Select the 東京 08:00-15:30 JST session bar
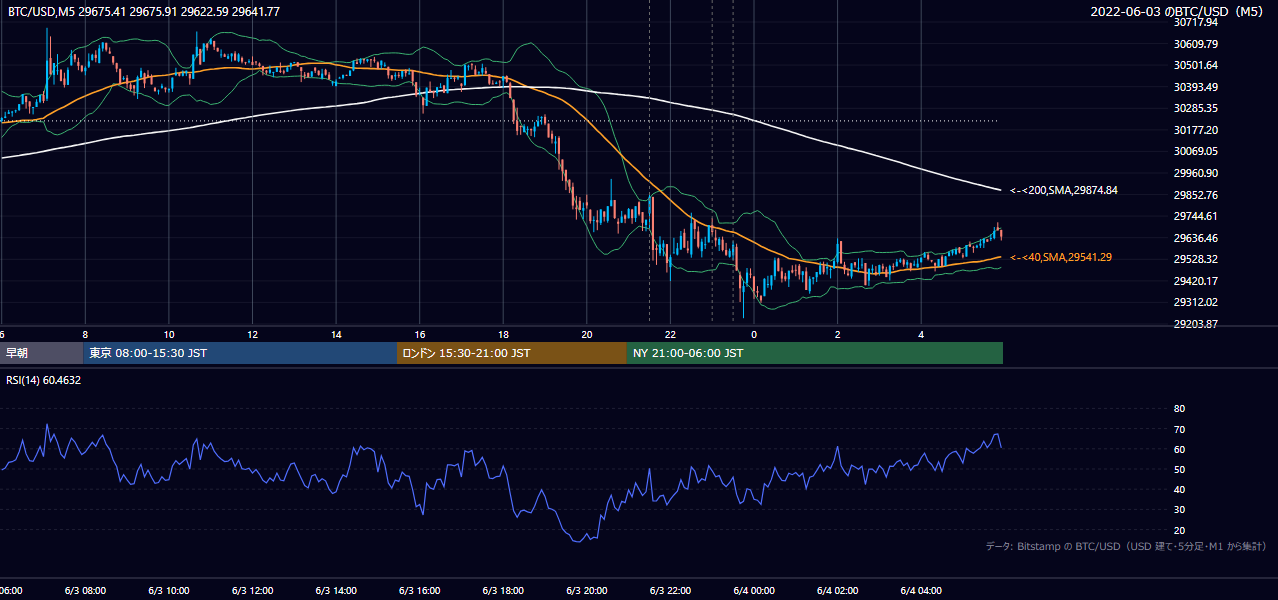The height and width of the screenshot is (600, 1278). pos(240,353)
